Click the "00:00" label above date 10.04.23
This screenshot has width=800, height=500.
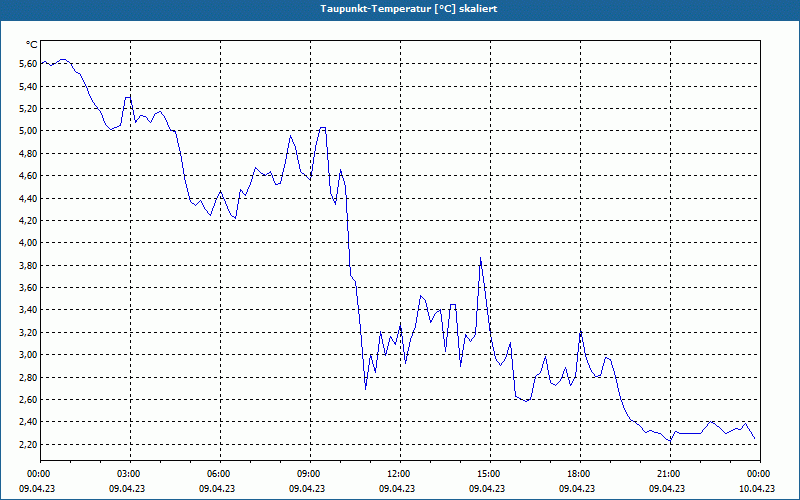pos(760,474)
